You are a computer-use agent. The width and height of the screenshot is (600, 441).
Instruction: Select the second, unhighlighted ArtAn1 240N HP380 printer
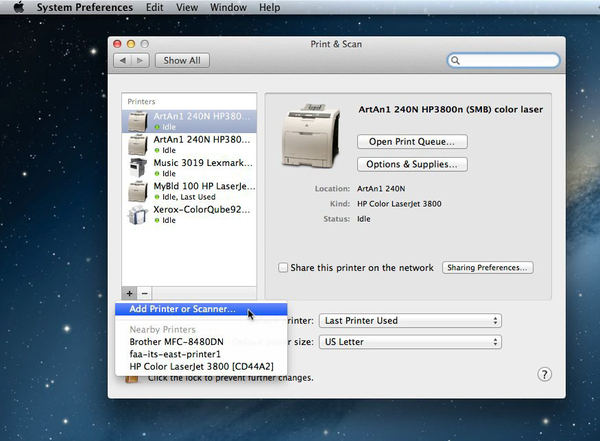coord(189,145)
